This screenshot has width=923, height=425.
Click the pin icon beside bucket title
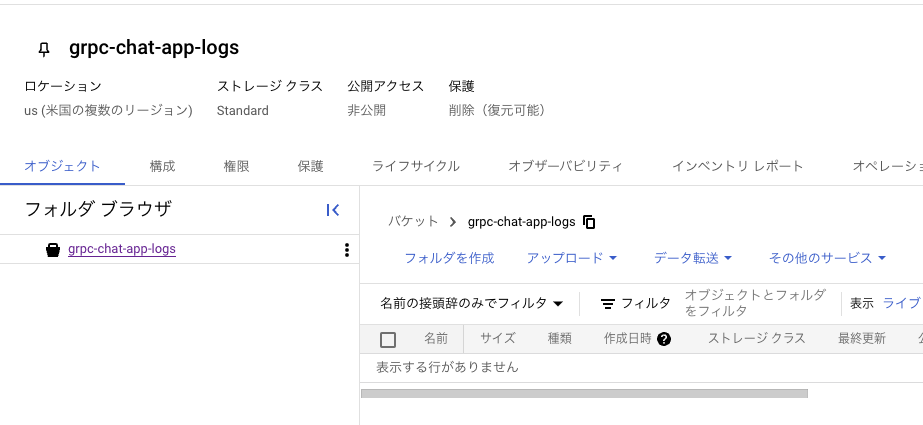[x=44, y=49]
